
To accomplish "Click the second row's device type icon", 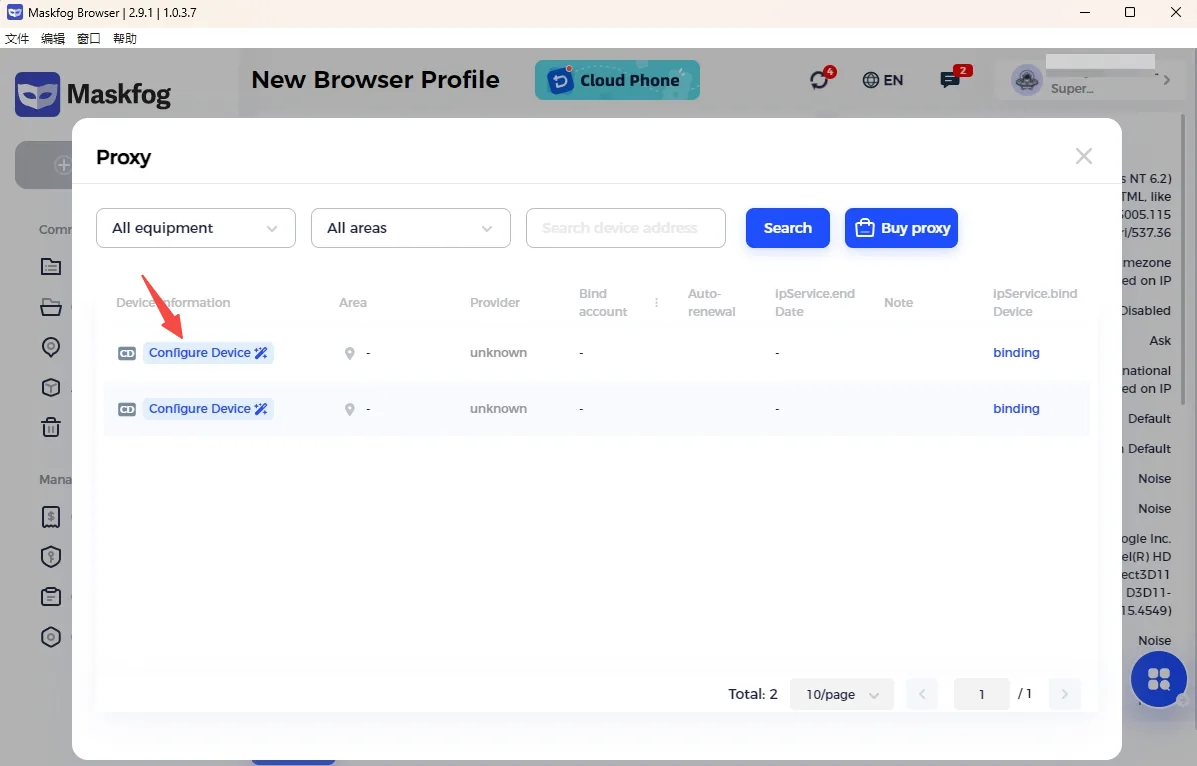I will 127,409.
